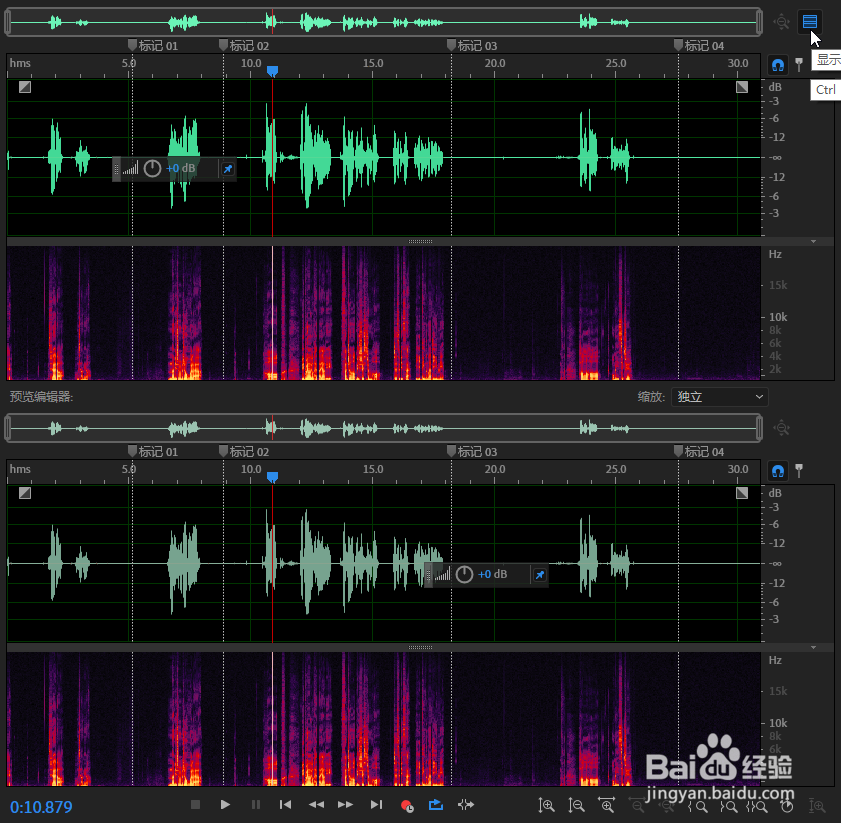Viewport: 841px width, 823px height.
Task: Click the Rewind button
Action: click(316, 804)
